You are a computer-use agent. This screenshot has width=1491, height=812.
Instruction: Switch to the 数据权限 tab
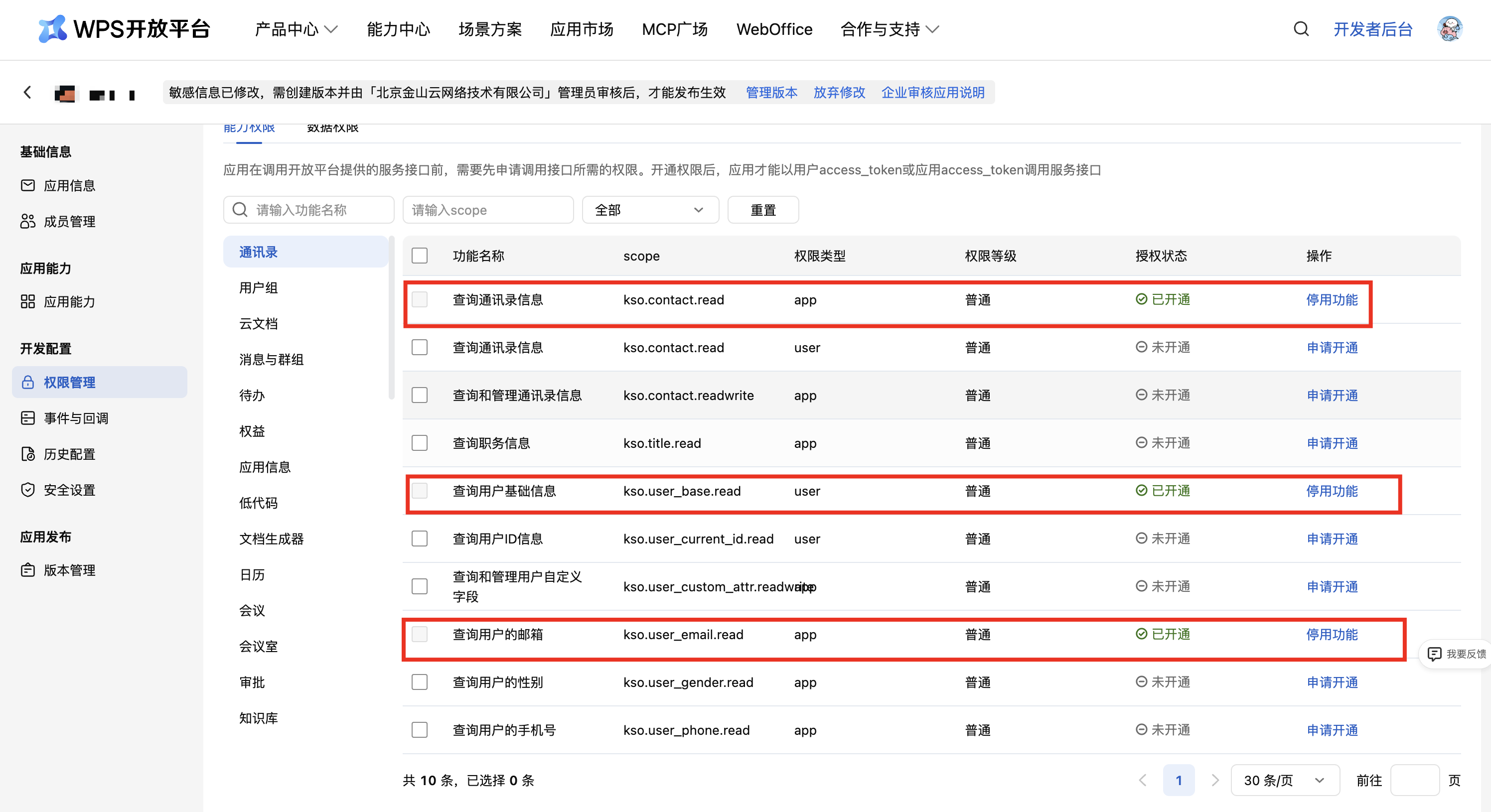332,129
